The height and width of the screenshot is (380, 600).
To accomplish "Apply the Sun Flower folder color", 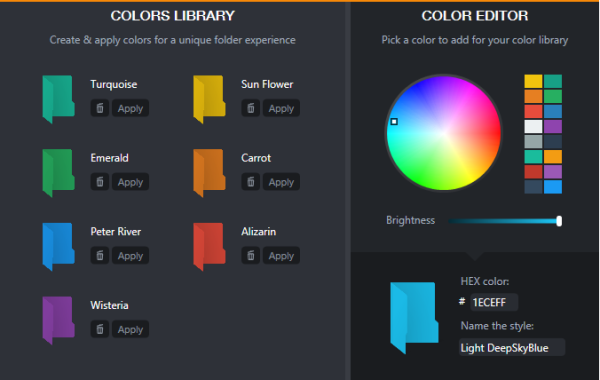I will [x=281, y=108].
